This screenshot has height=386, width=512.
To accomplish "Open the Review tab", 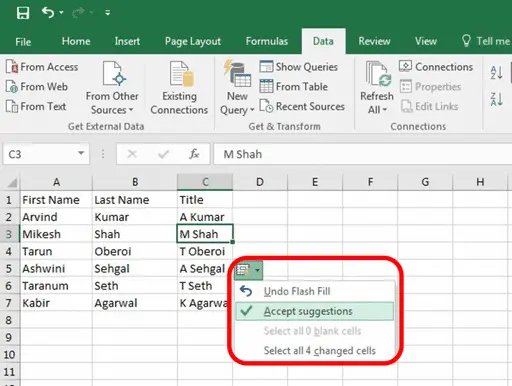I will [374, 41].
